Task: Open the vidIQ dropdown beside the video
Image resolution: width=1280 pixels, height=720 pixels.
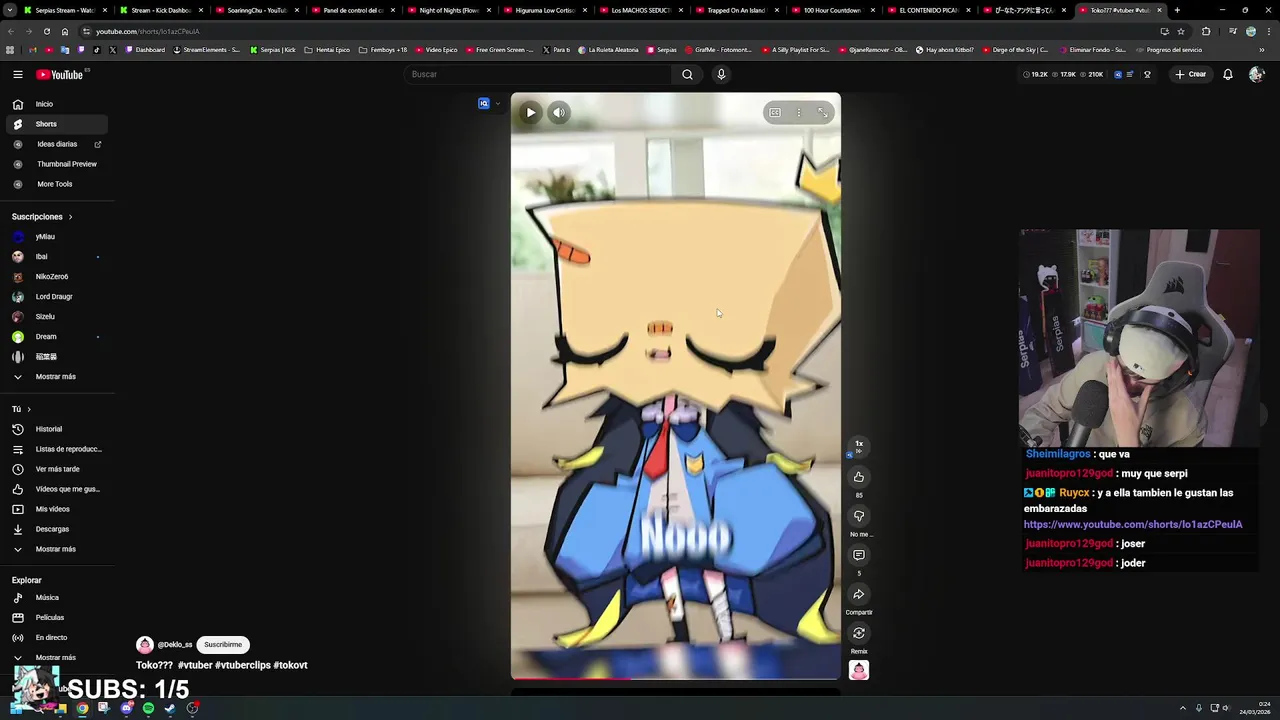Action: (498, 103)
